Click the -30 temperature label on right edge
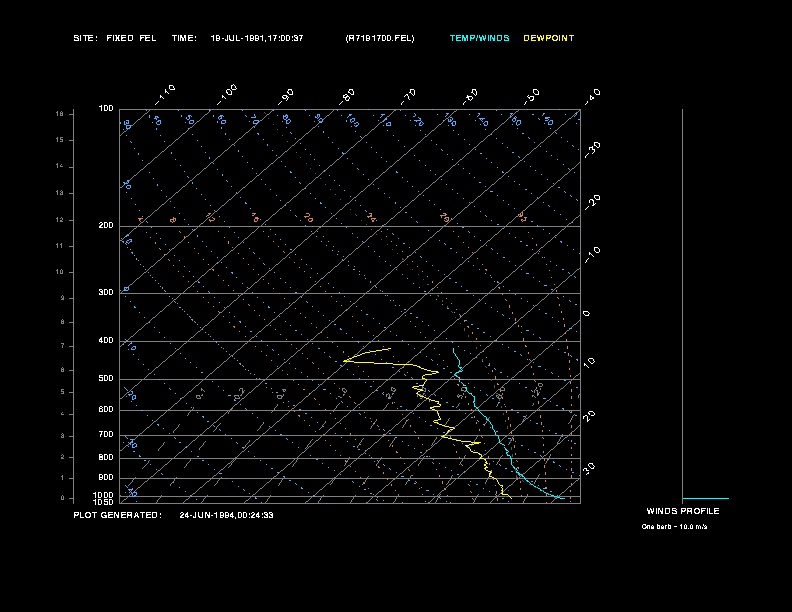 point(592,150)
